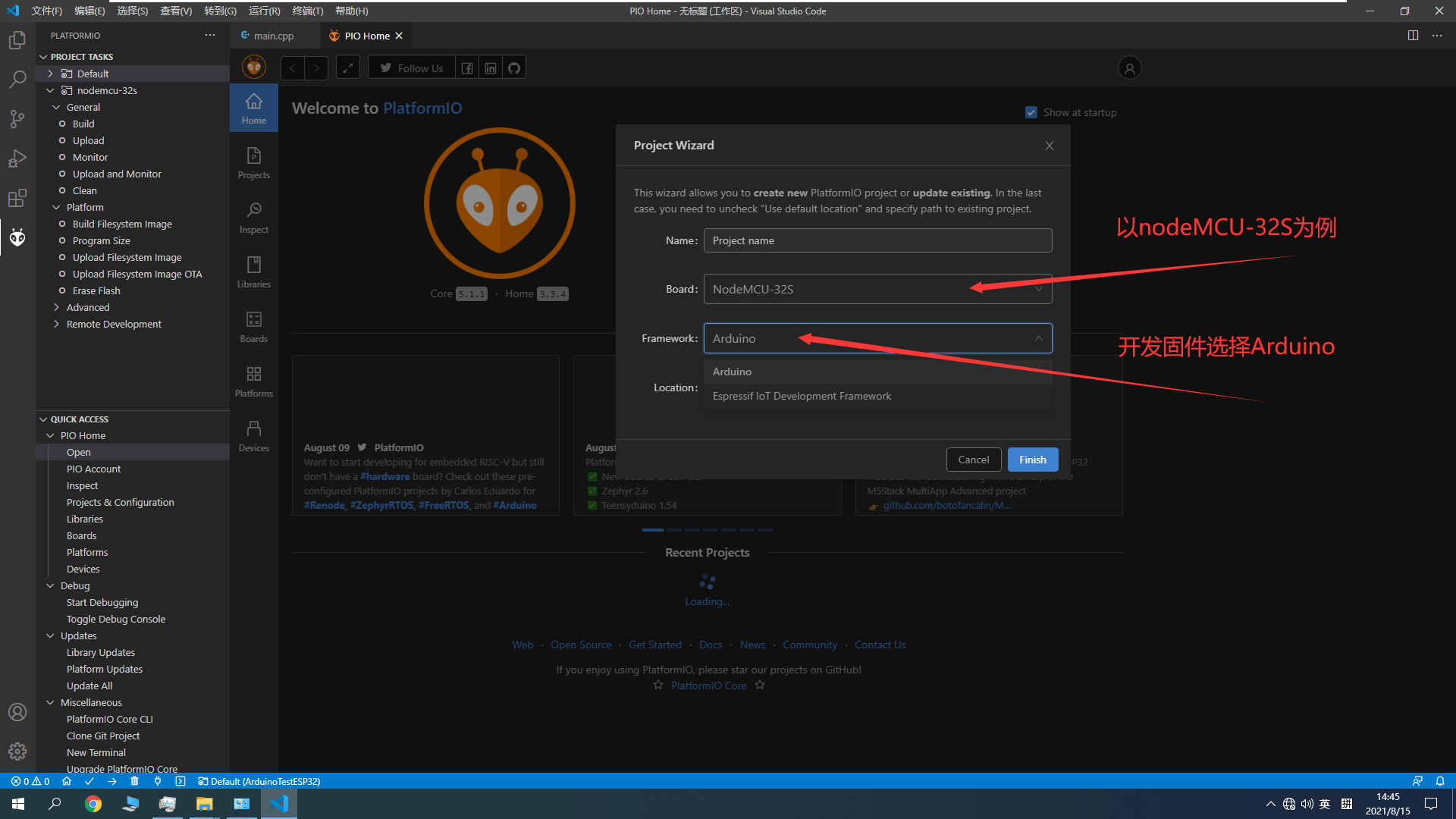Open PlatformIO alien icon in activity bar
The width and height of the screenshot is (1456, 819).
17,237
